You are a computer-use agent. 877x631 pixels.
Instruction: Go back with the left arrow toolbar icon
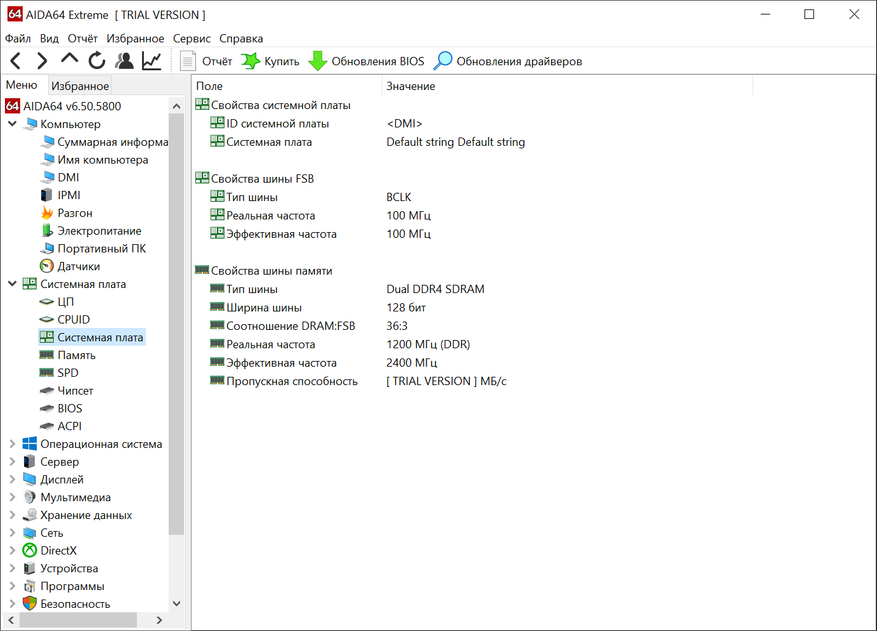pos(16,60)
